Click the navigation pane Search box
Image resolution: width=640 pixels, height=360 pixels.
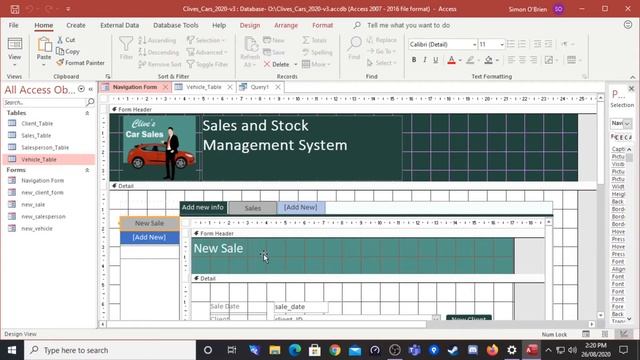click(45, 102)
